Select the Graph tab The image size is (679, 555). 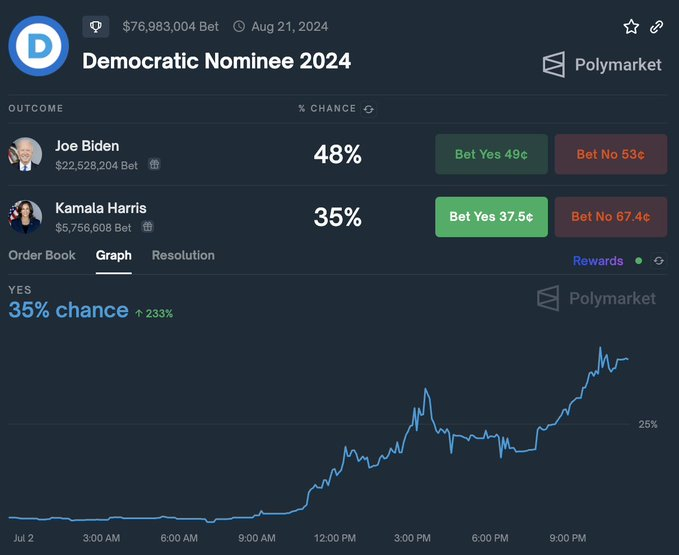[x=113, y=255]
